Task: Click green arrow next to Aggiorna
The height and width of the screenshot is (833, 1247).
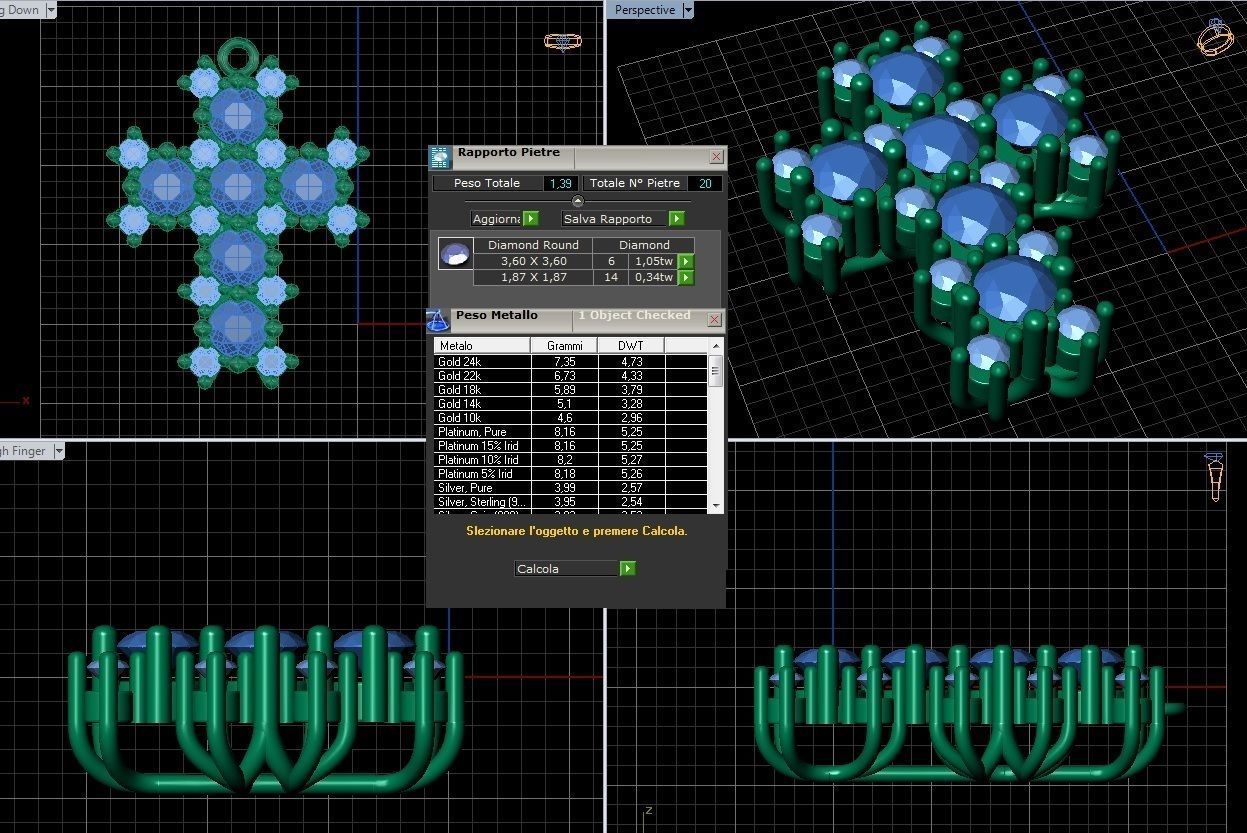Action: [x=531, y=218]
